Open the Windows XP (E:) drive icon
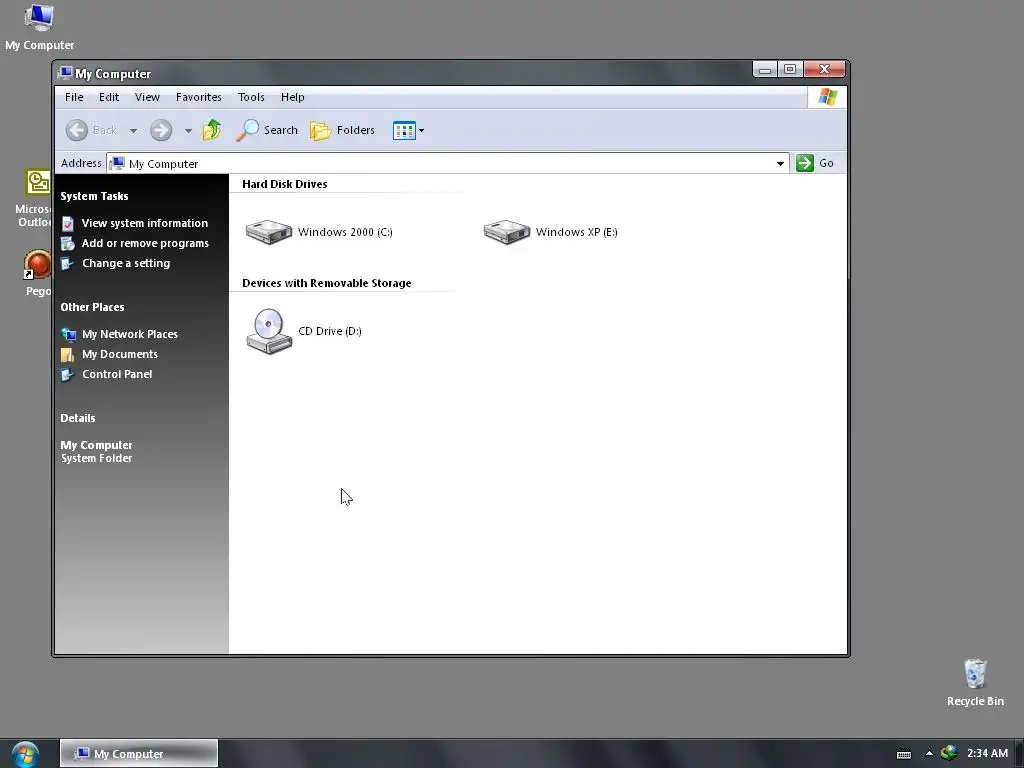1024x768 pixels. pyautogui.click(x=507, y=232)
